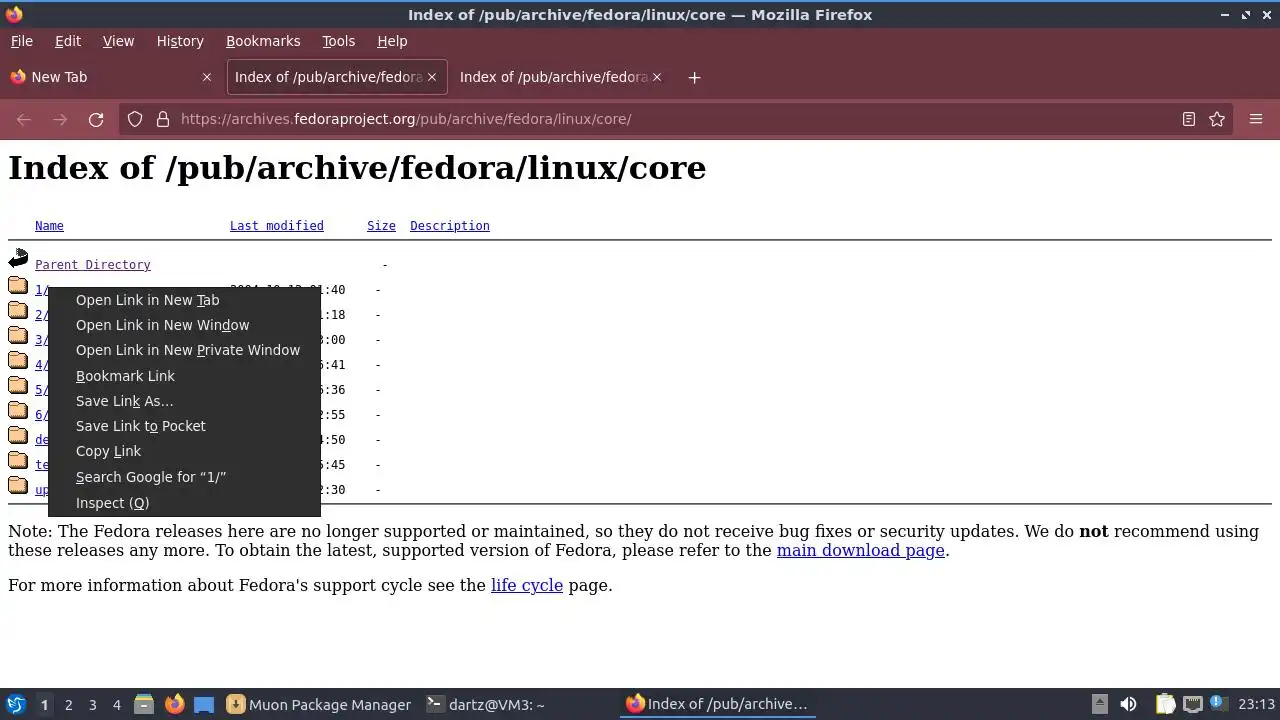
Task: Click the folder icon in the 4/ row
Action: pyautogui.click(x=18, y=361)
